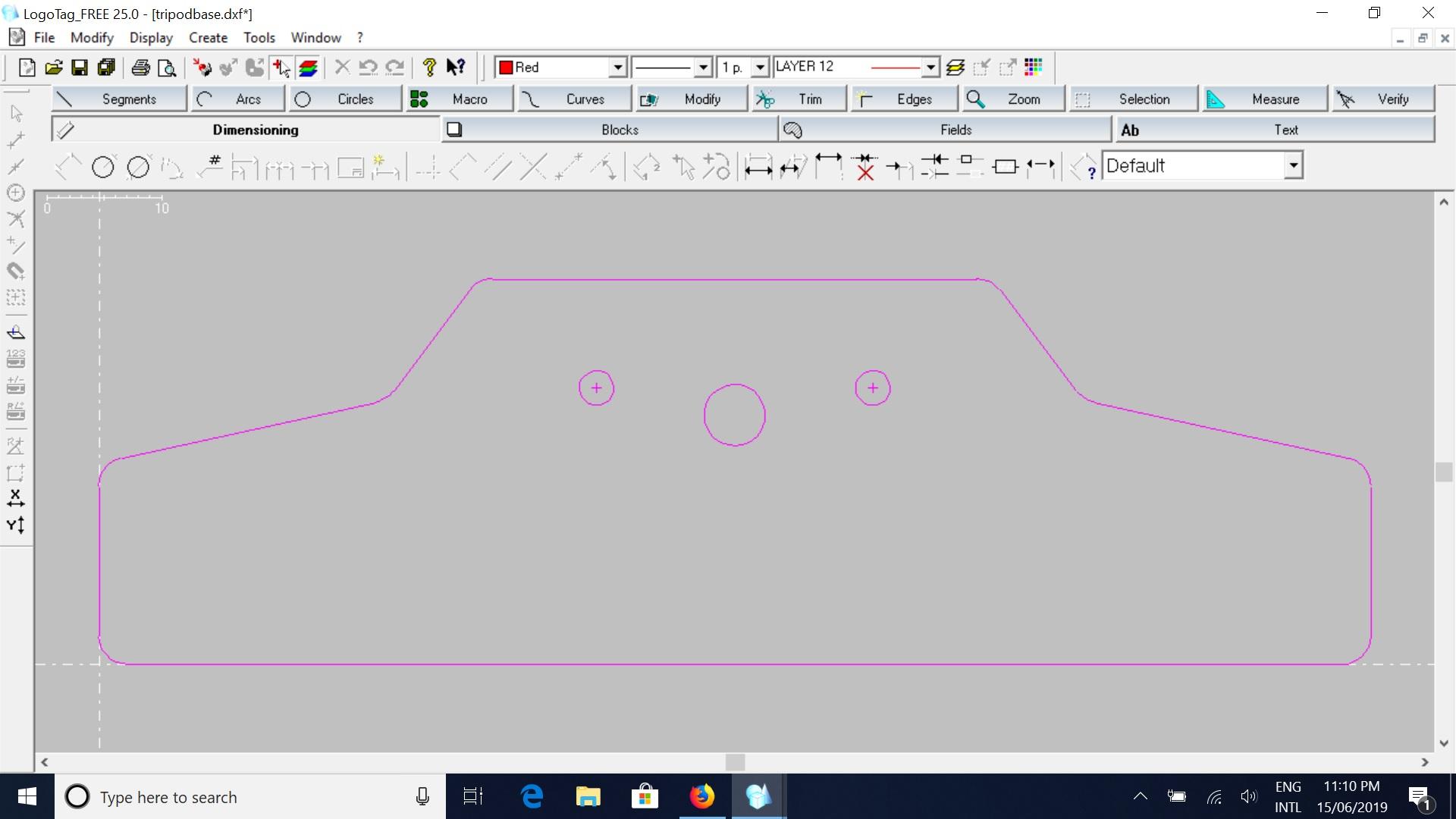Open the layer manager yellow stack icon
The image size is (1456, 819).
[x=955, y=67]
